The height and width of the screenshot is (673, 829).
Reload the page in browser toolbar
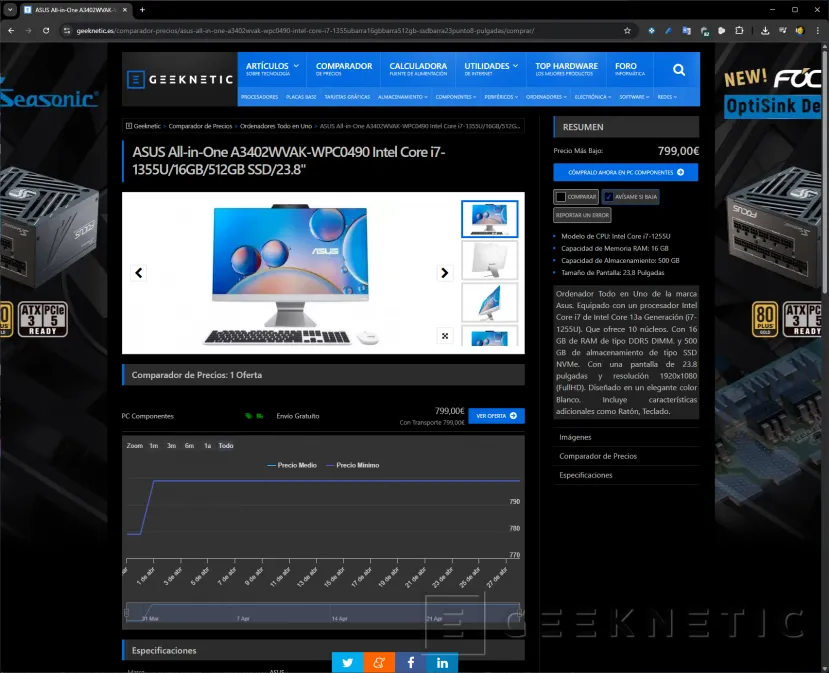pos(46,31)
